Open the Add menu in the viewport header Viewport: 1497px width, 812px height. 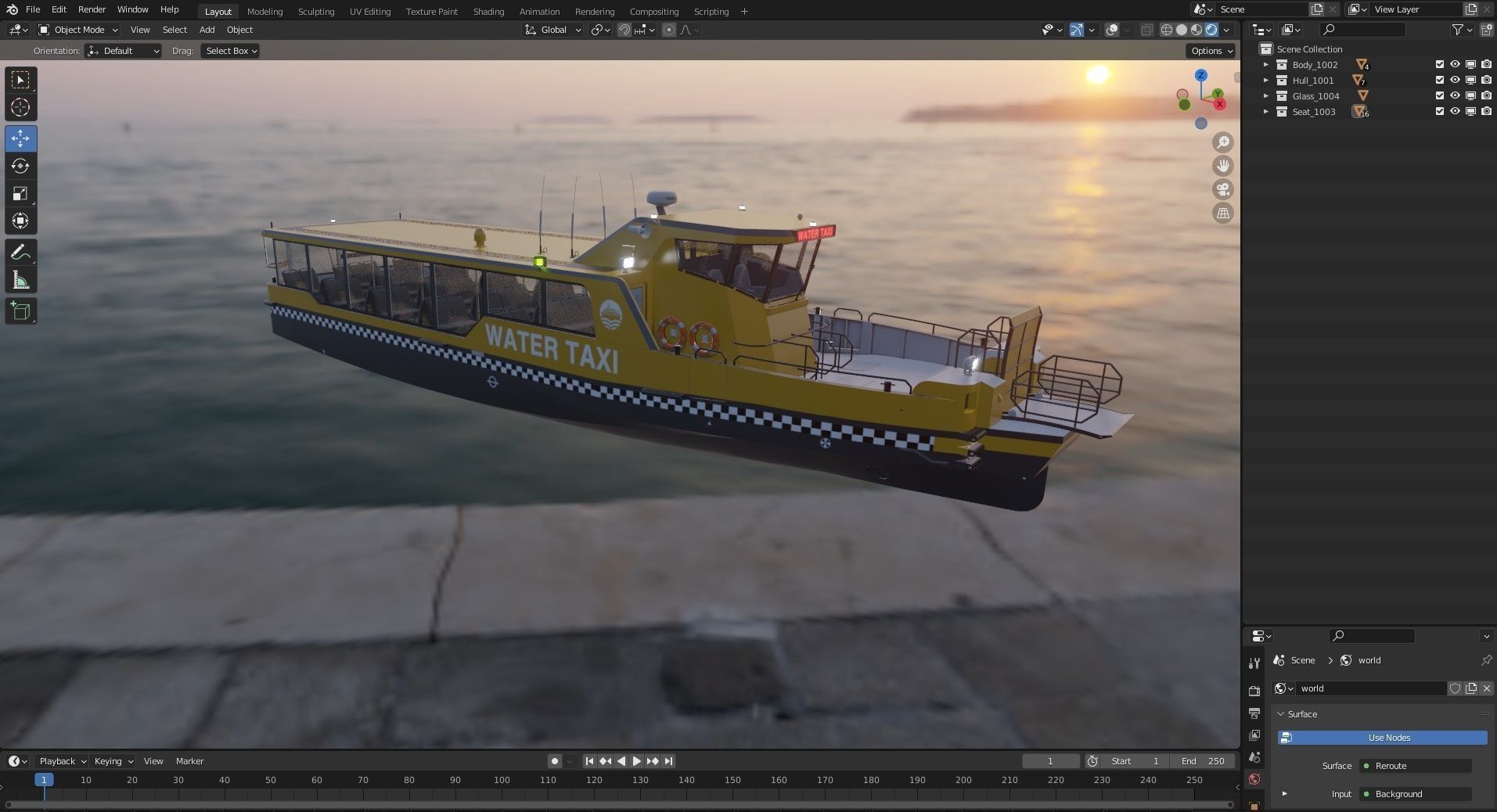coord(207,30)
